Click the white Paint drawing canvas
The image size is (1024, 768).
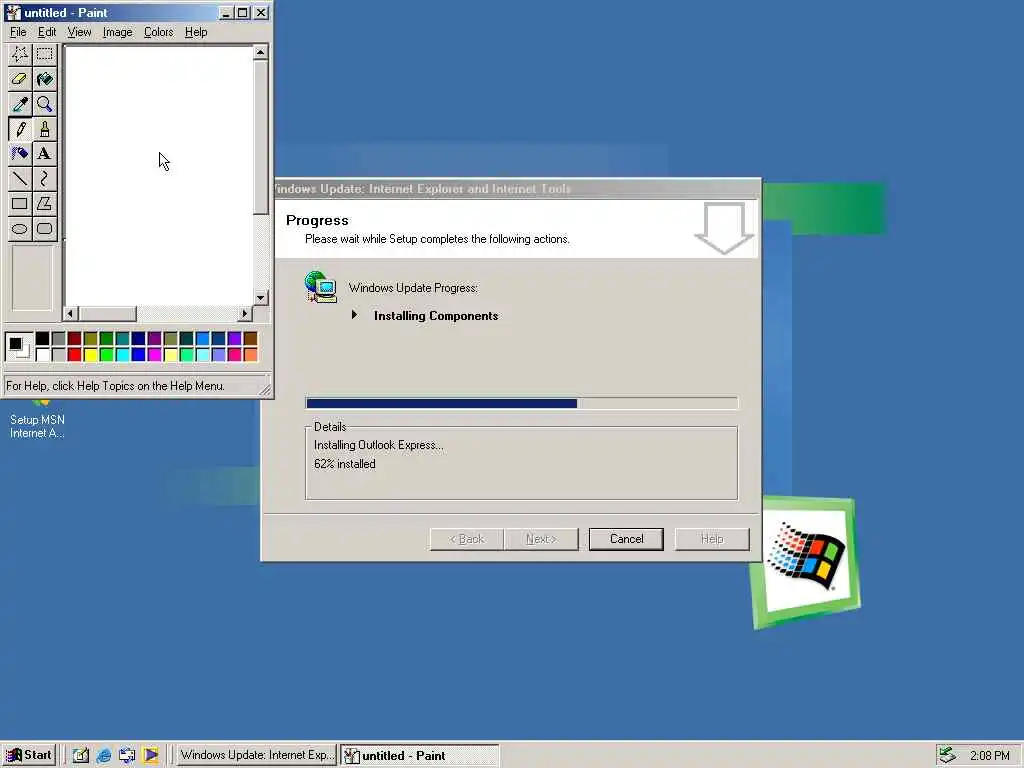tap(159, 176)
